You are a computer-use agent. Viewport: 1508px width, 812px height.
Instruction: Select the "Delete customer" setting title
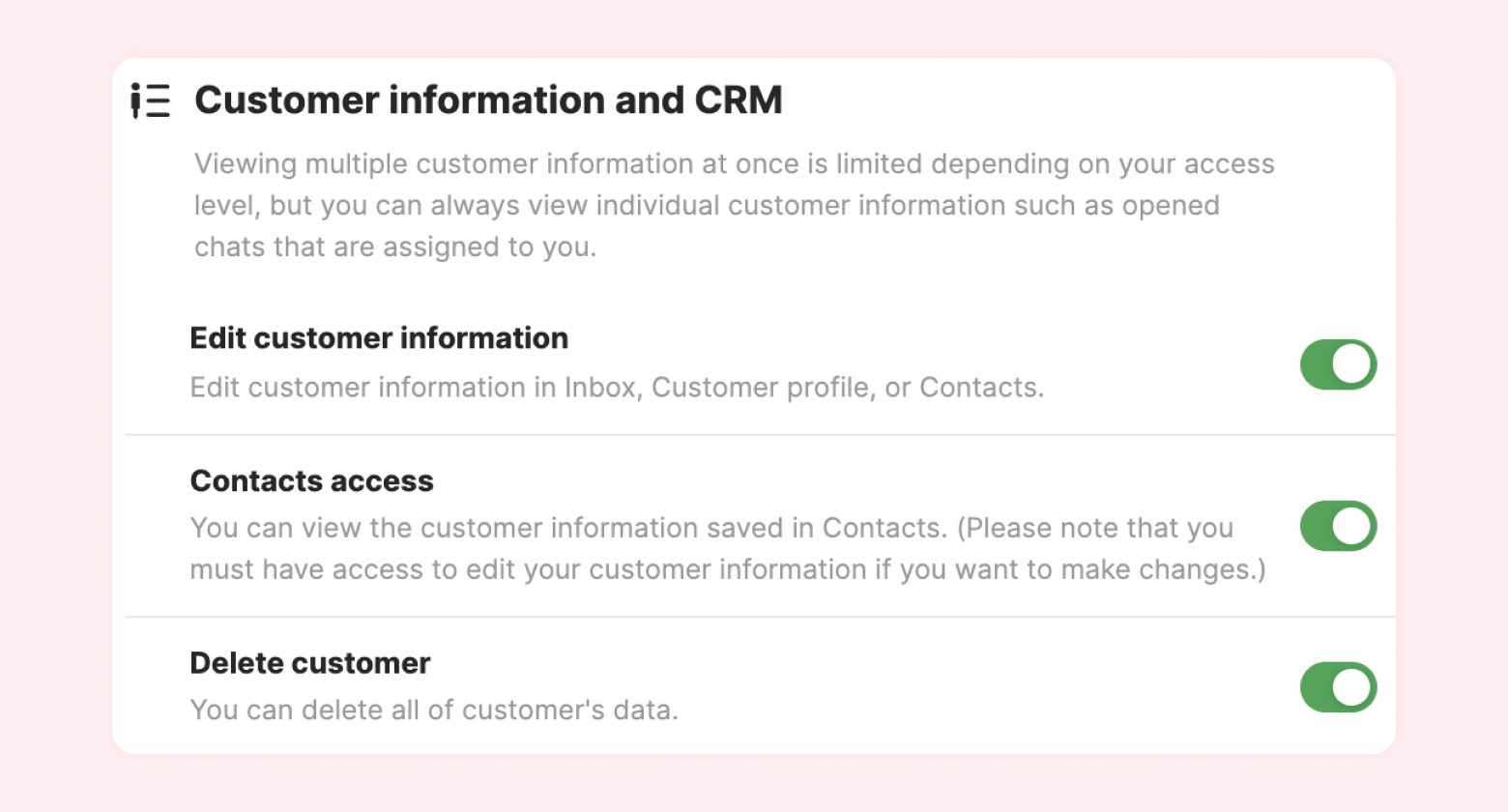pyautogui.click(x=309, y=663)
